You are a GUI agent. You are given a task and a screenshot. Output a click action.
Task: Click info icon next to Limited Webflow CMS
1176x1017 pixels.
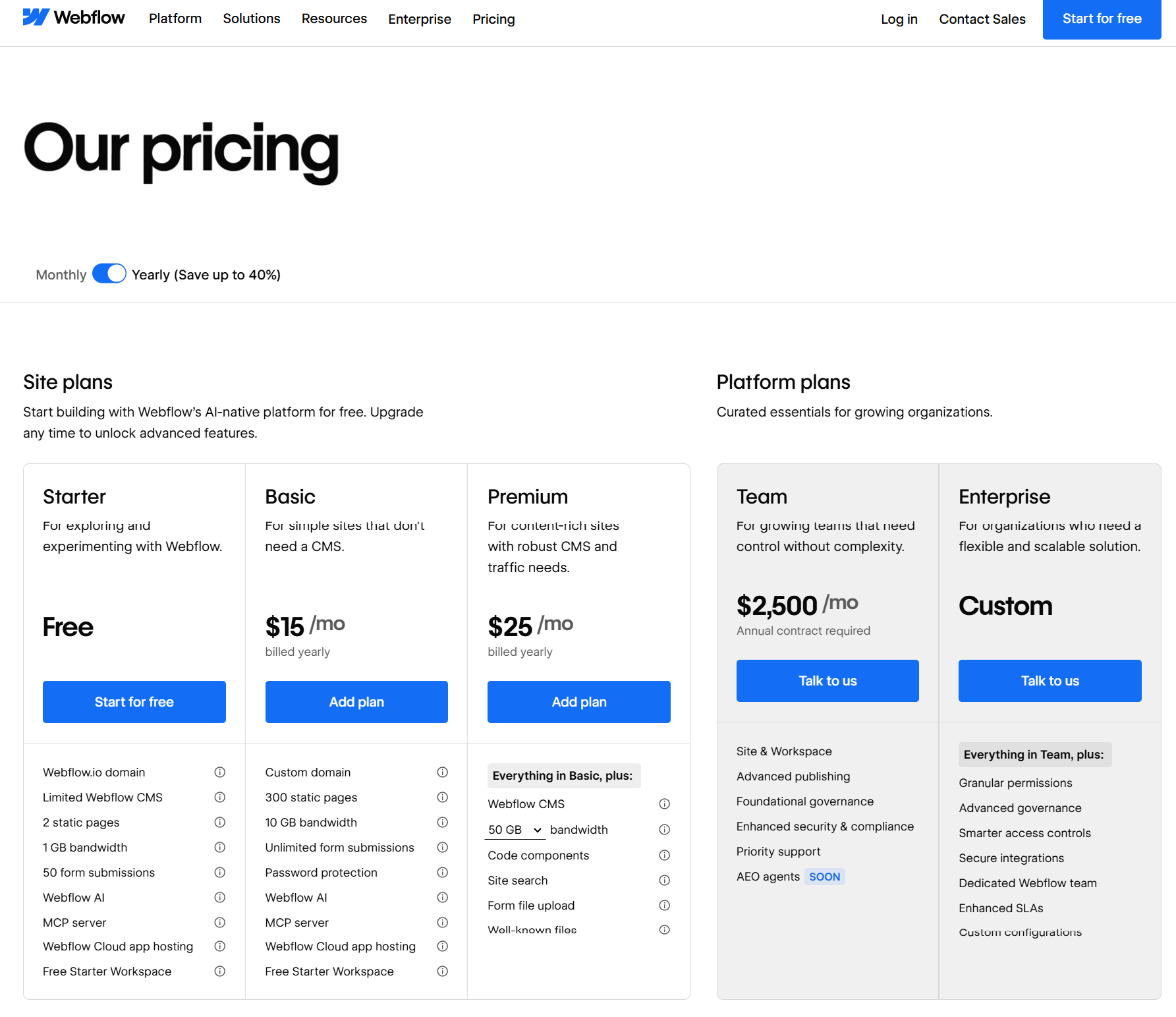tap(220, 797)
